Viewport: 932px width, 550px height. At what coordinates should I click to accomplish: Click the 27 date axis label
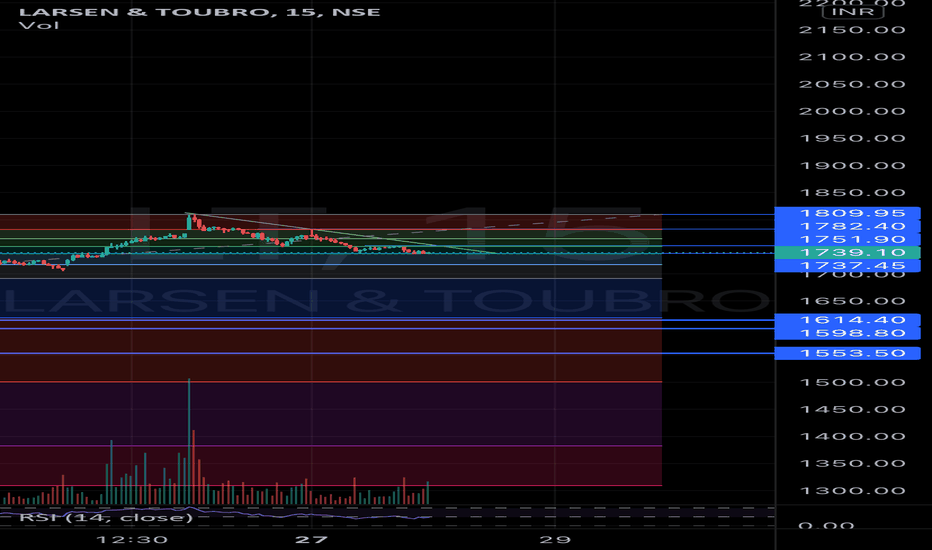tap(311, 540)
